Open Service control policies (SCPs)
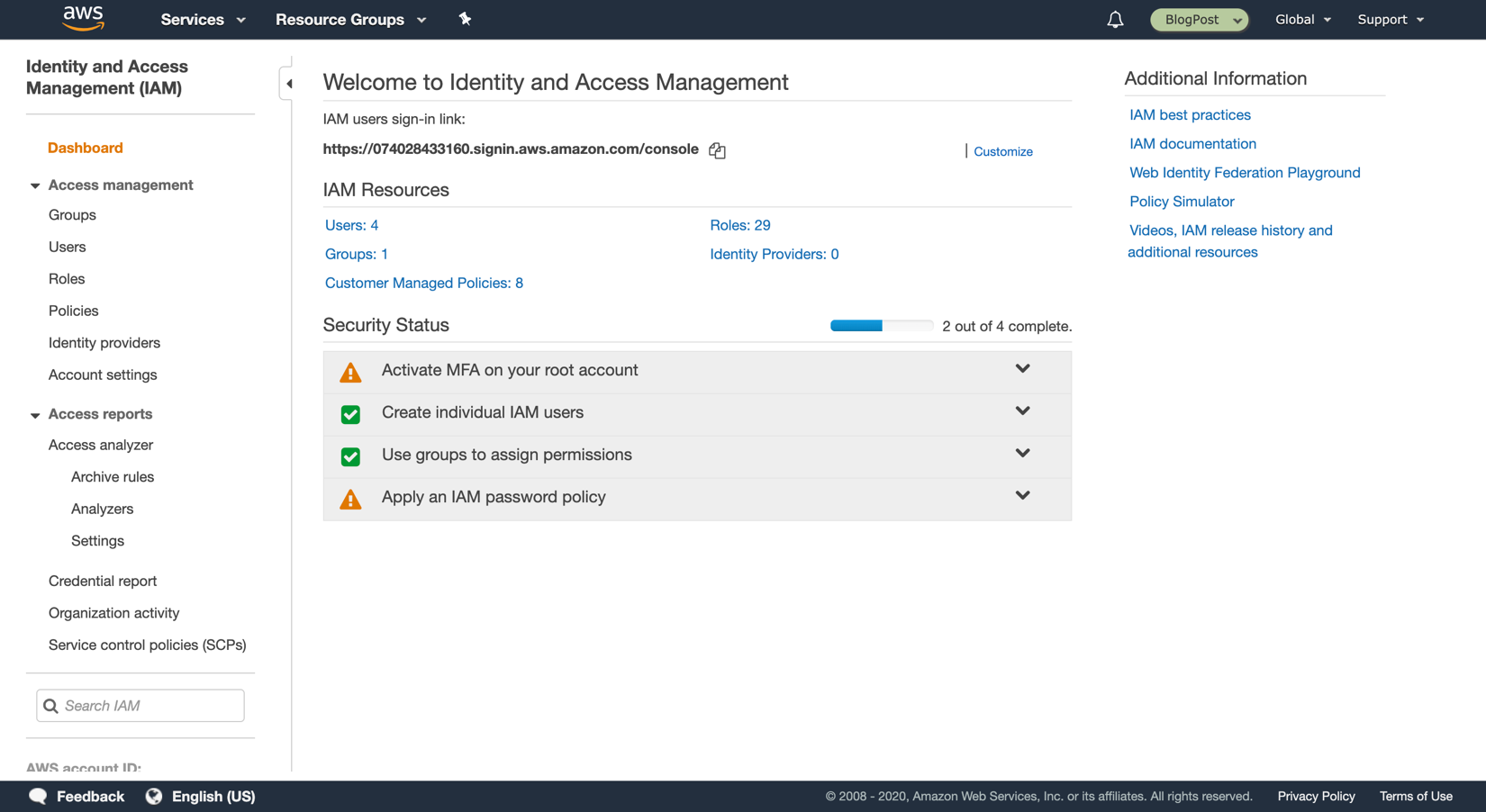Viewport: 1486px width, 812px height. pos(148,645)
